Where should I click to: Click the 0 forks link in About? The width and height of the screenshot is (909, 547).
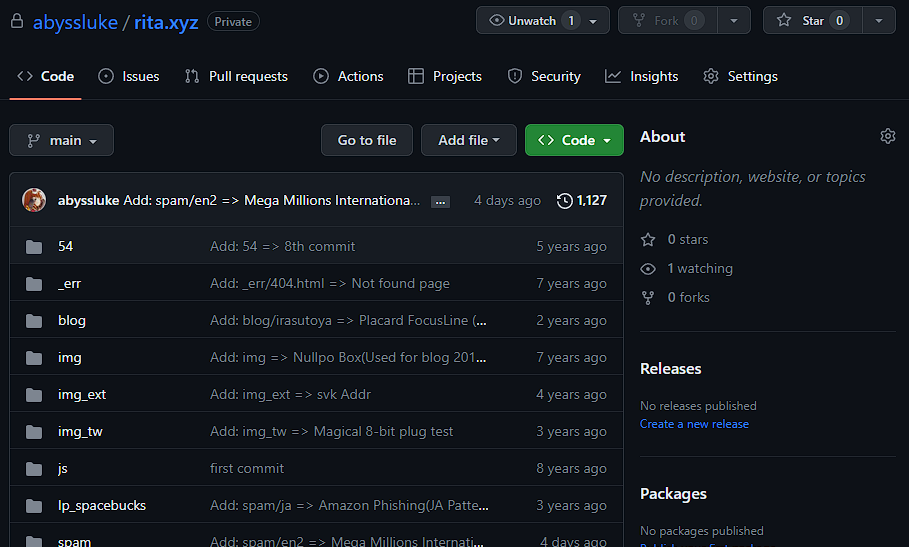[x=675, y=297]
